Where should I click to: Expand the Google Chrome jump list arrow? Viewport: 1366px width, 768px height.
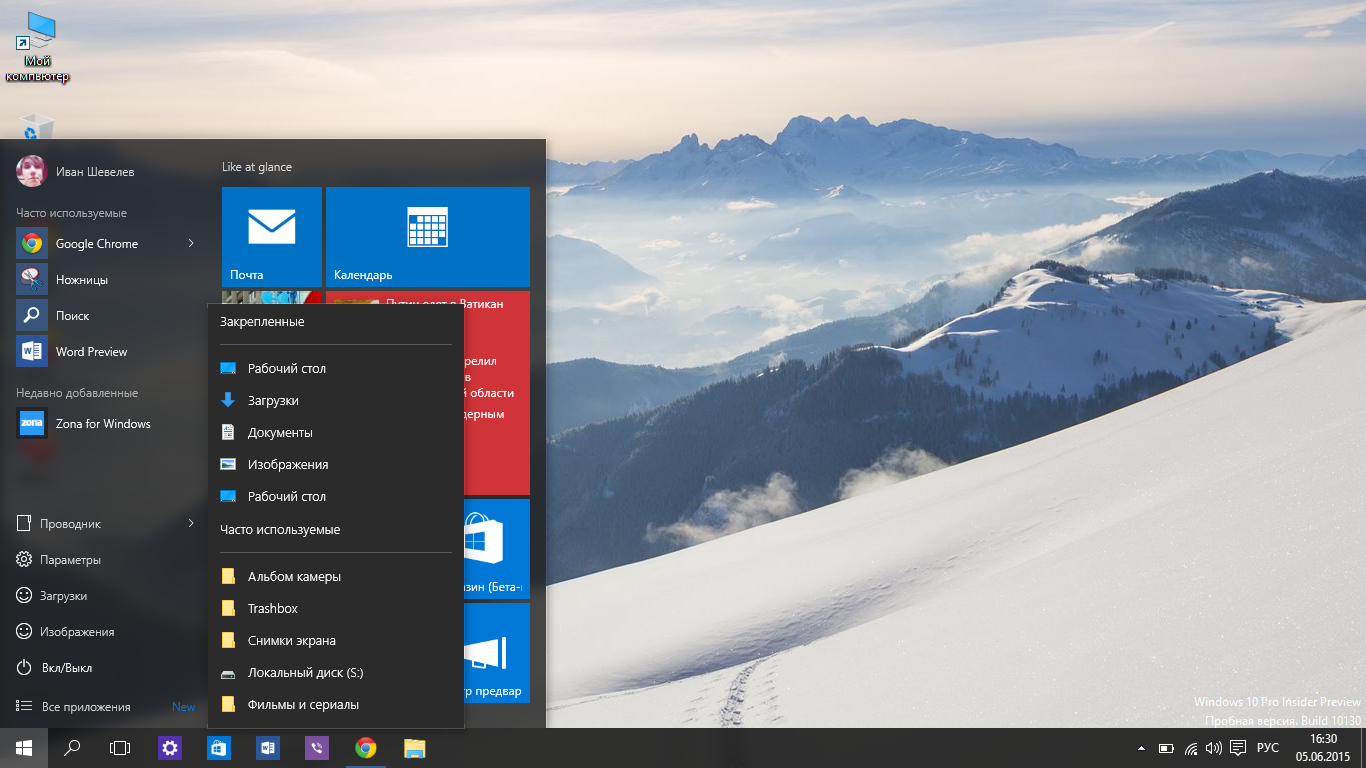pyautogui.click(x=191, y=243)
